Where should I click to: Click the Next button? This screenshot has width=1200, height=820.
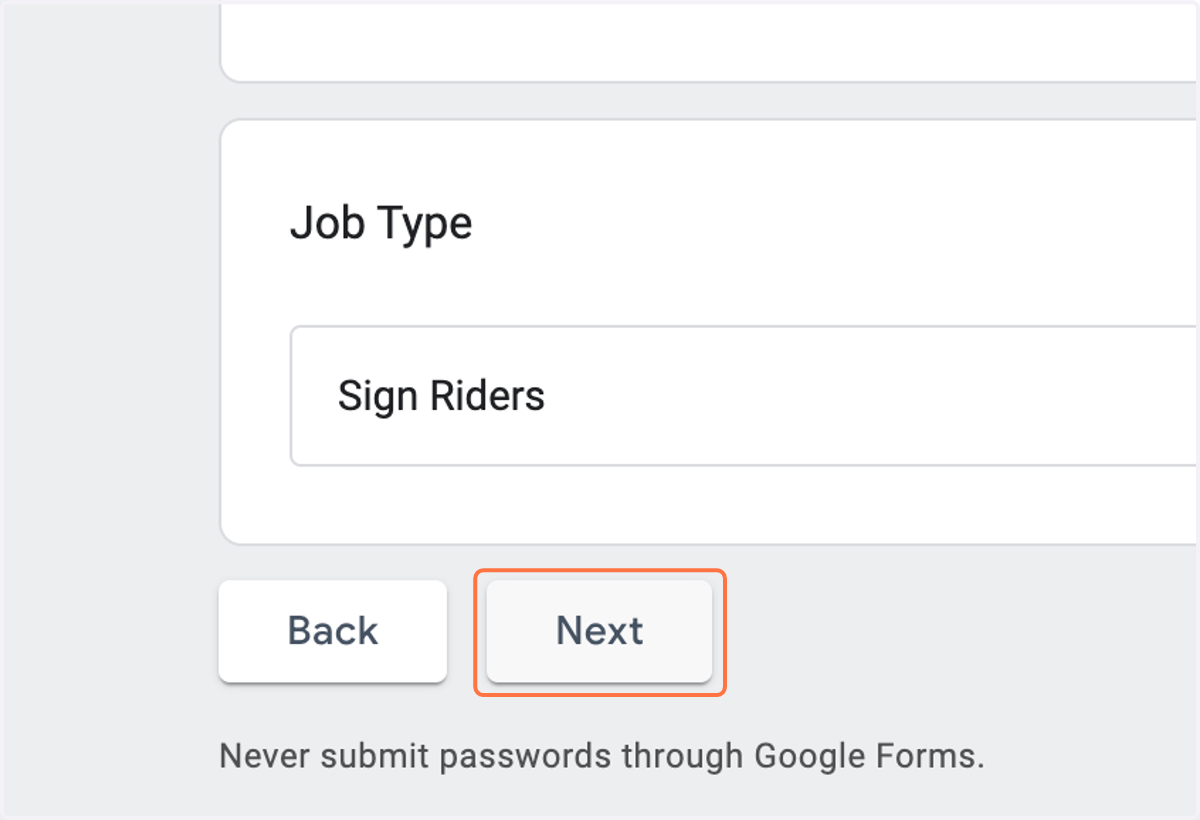pyautogui.click(x=599, y=631)
